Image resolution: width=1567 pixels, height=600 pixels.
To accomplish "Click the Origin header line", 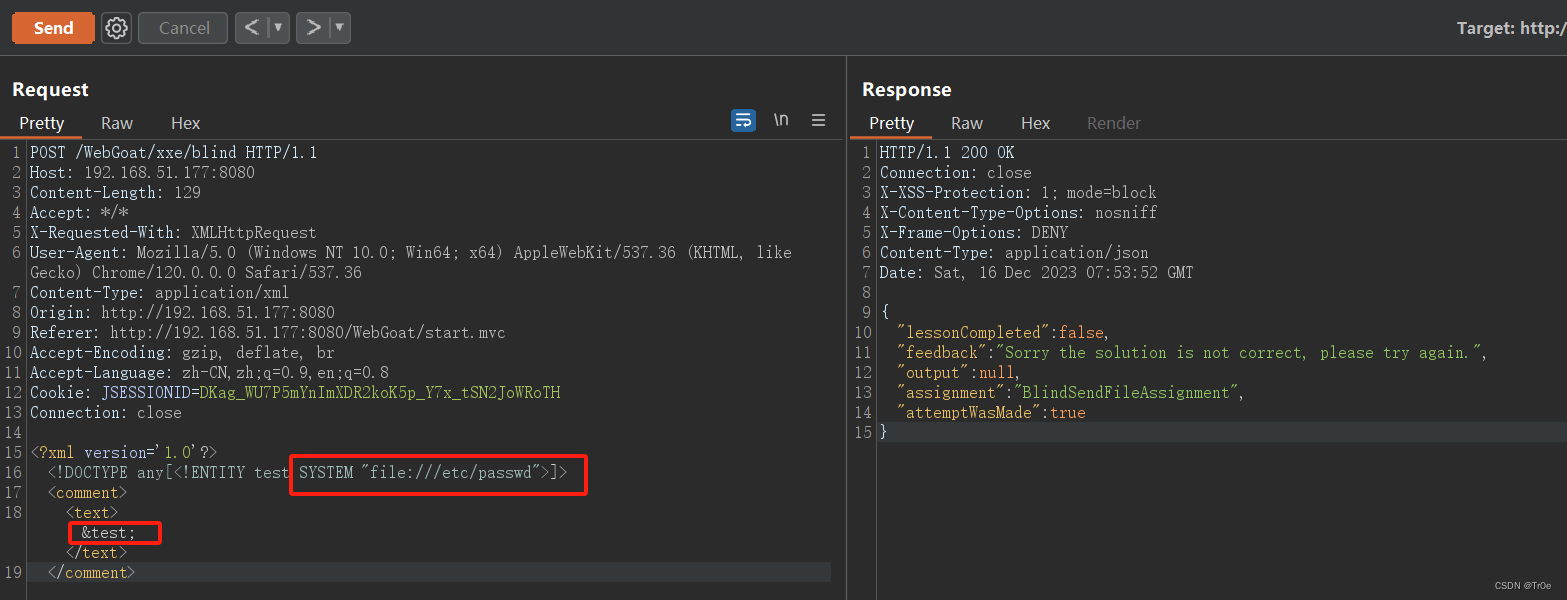I will [182, 313].
